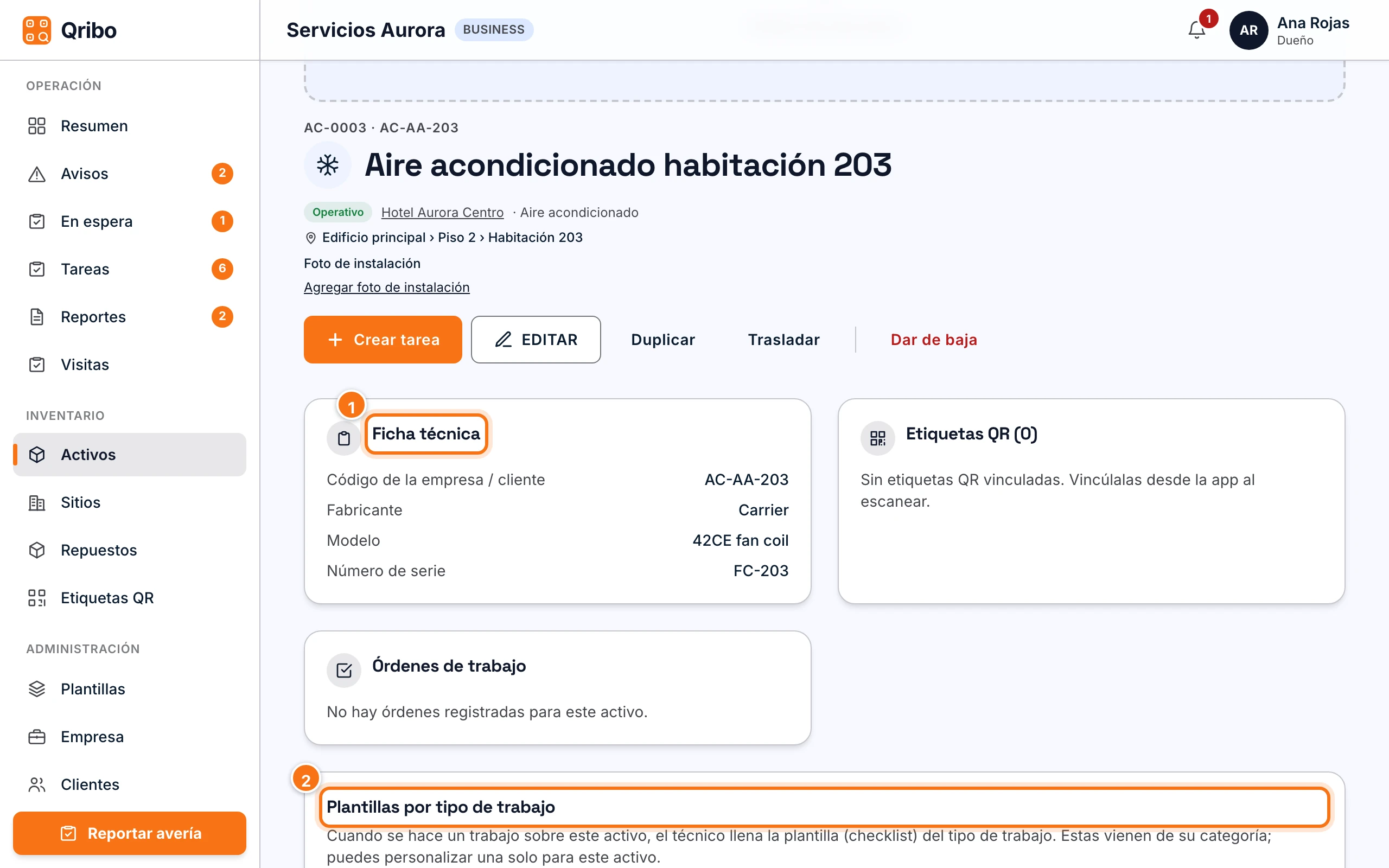Click the Resumen grid icon

(37, 126)
